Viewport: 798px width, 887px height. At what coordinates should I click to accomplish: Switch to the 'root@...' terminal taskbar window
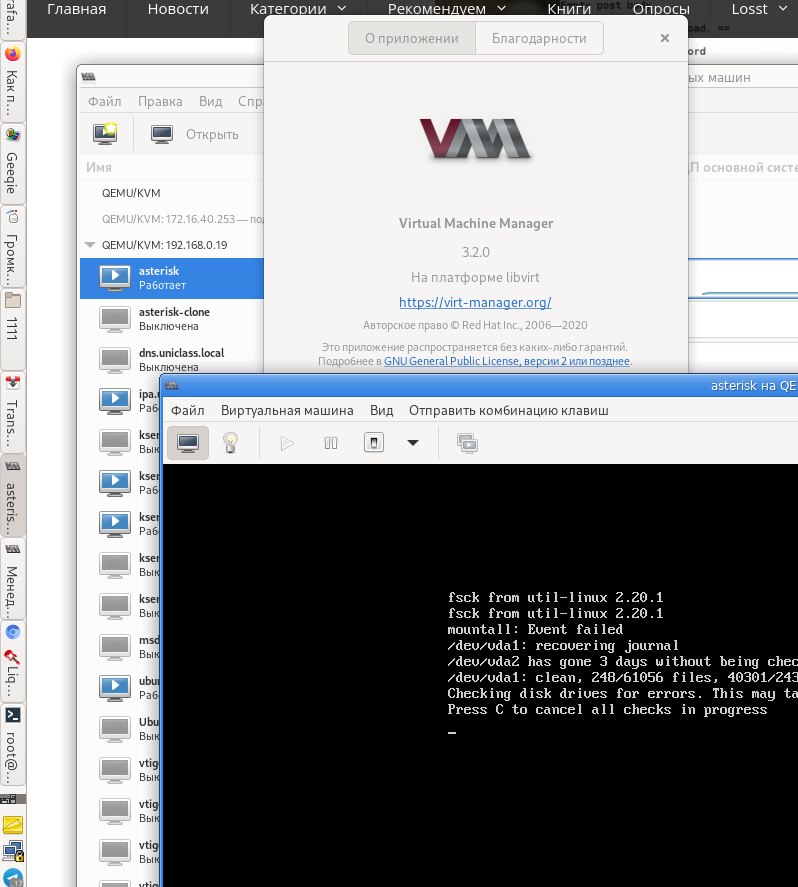point(12,744)
